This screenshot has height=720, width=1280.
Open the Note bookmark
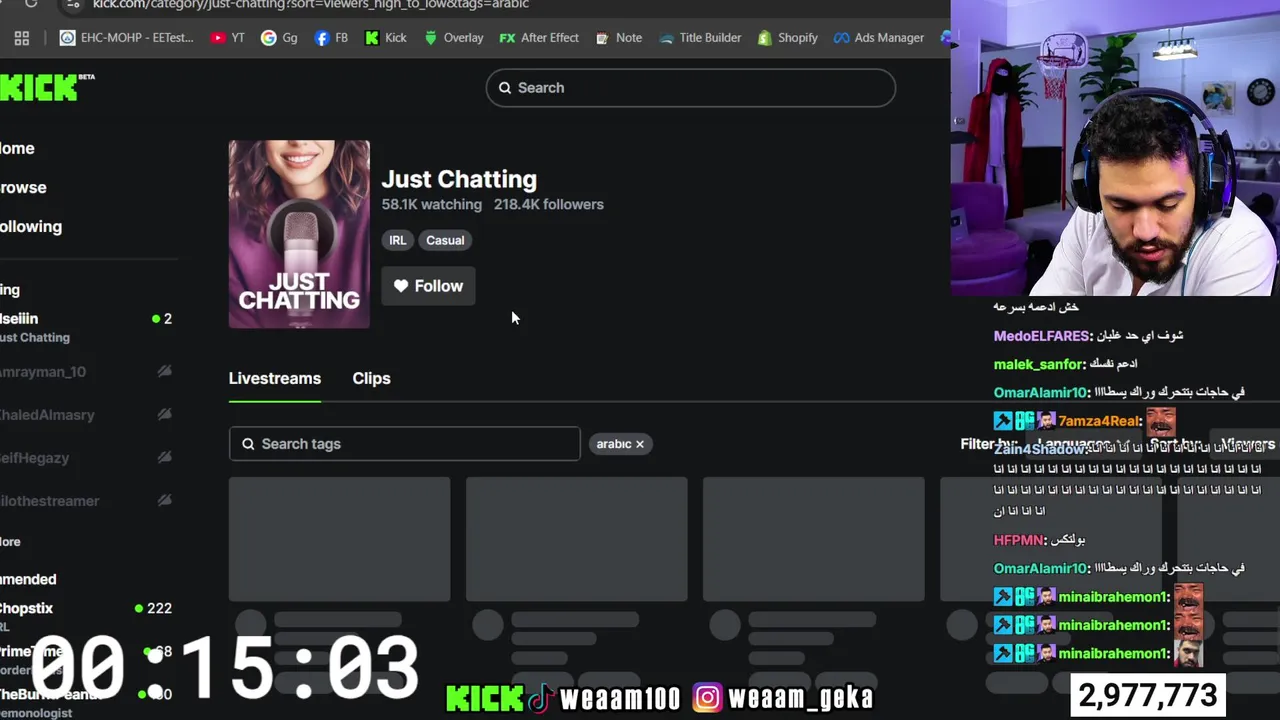point(619,38)
